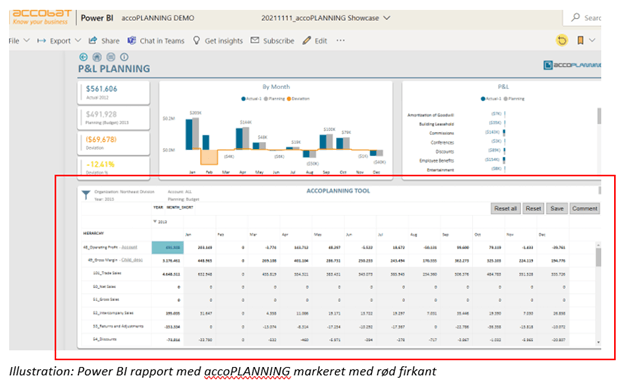Screen dimensions: 624x383
Task: Click the Share toolbar button
Action: click(104, 41)
